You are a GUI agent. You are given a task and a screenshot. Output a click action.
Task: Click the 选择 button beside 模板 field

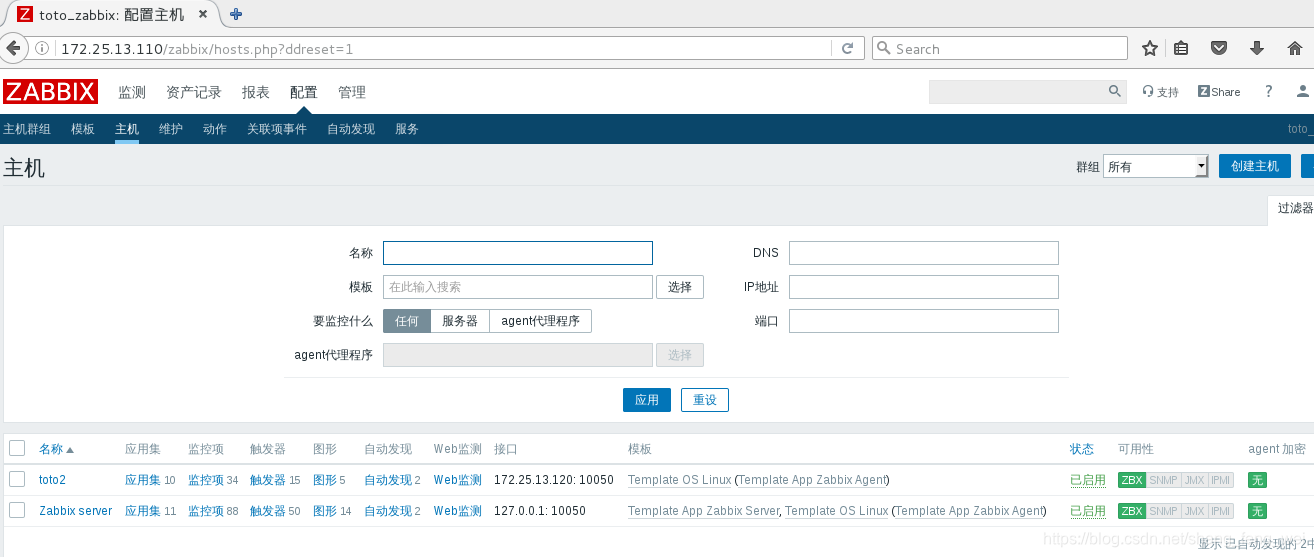point(680,287)
